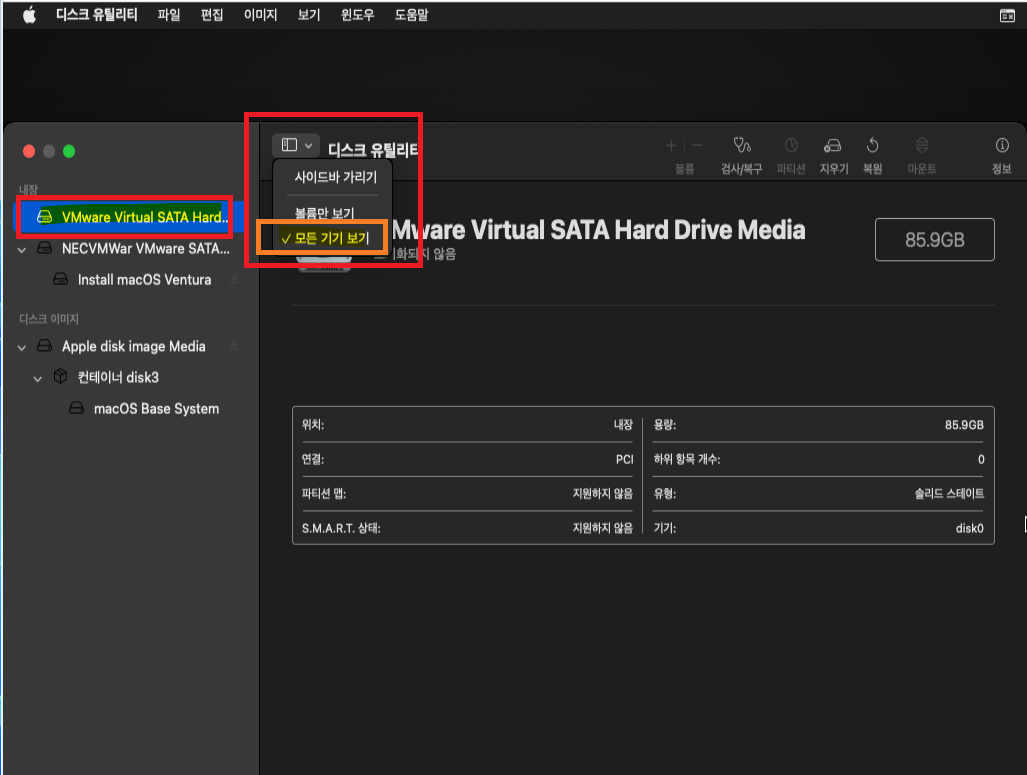The width and height of the screenshot is (1027, 775).
Task: Open the Apple menu
Action: 29,15
